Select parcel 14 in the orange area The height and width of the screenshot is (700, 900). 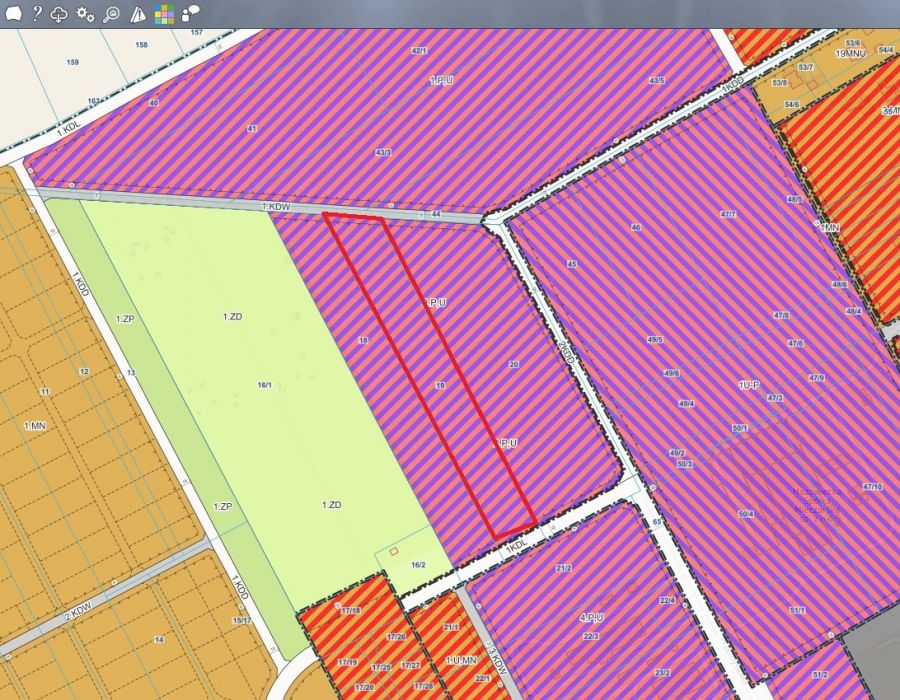click(x=158, y=639)
